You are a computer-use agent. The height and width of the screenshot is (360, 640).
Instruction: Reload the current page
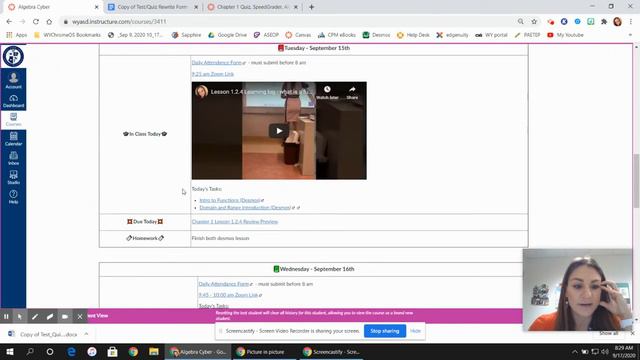pos(36,22)
